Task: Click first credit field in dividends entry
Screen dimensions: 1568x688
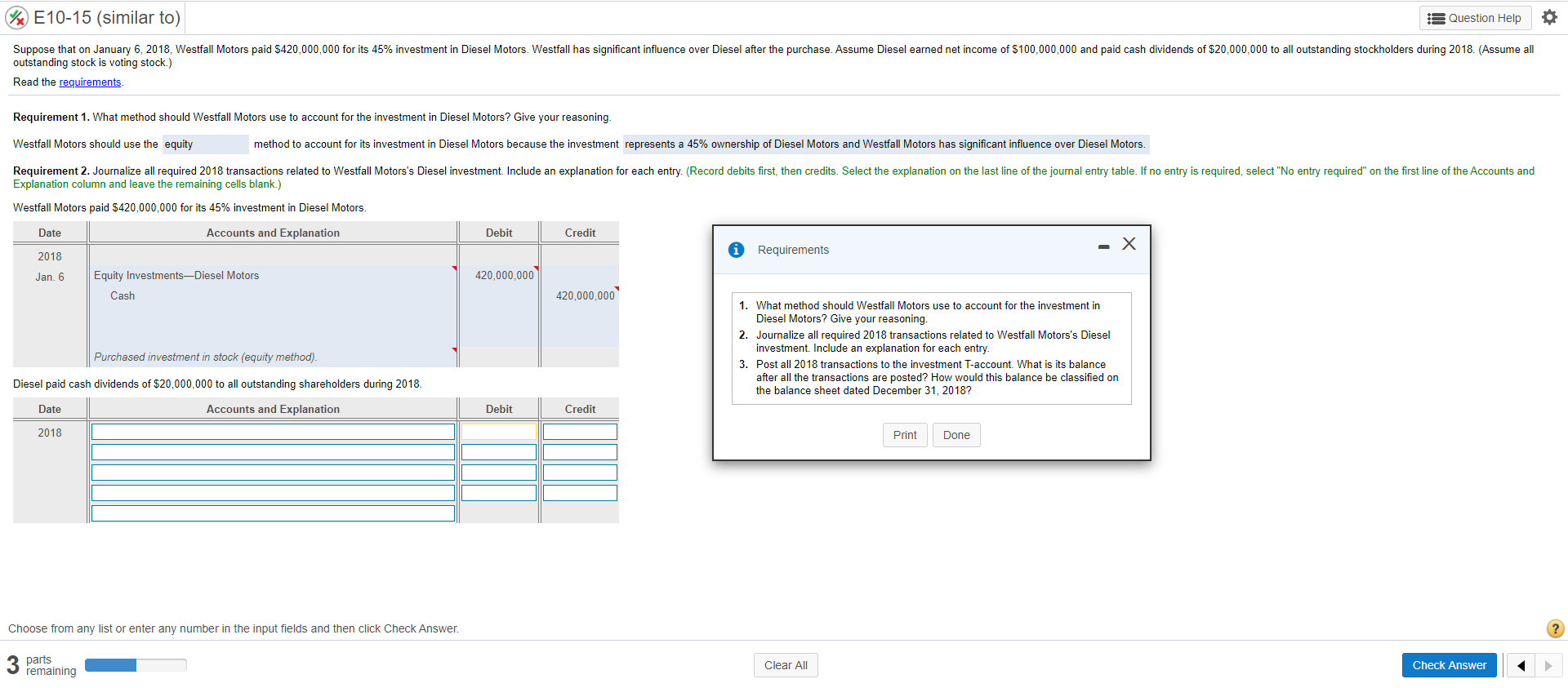Action: [x=580, y=432]
